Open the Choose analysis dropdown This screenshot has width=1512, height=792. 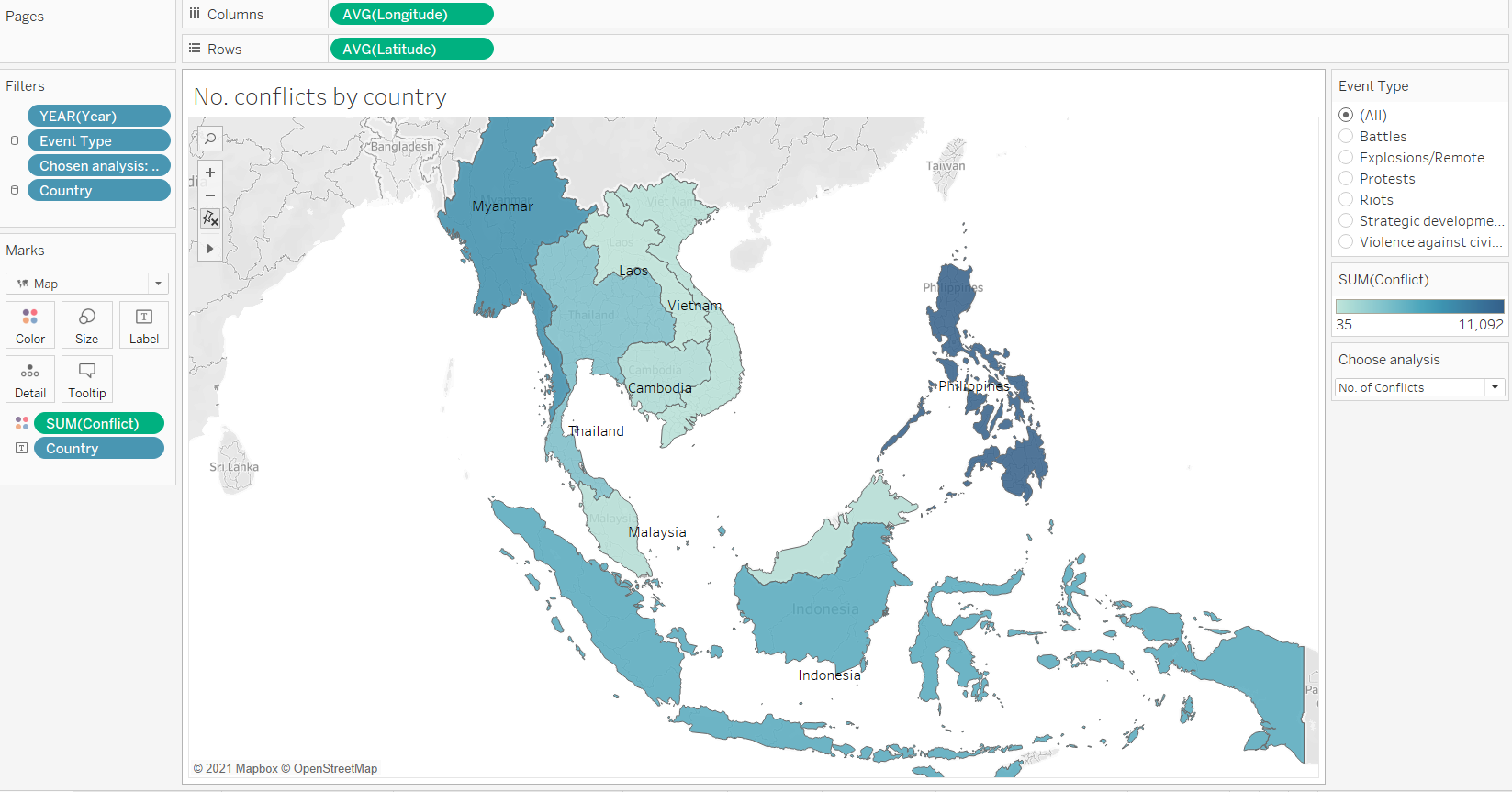point(1419,388)
